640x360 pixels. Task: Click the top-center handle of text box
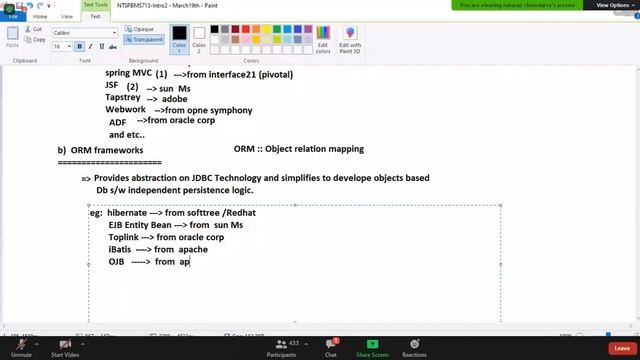[295, 205]
